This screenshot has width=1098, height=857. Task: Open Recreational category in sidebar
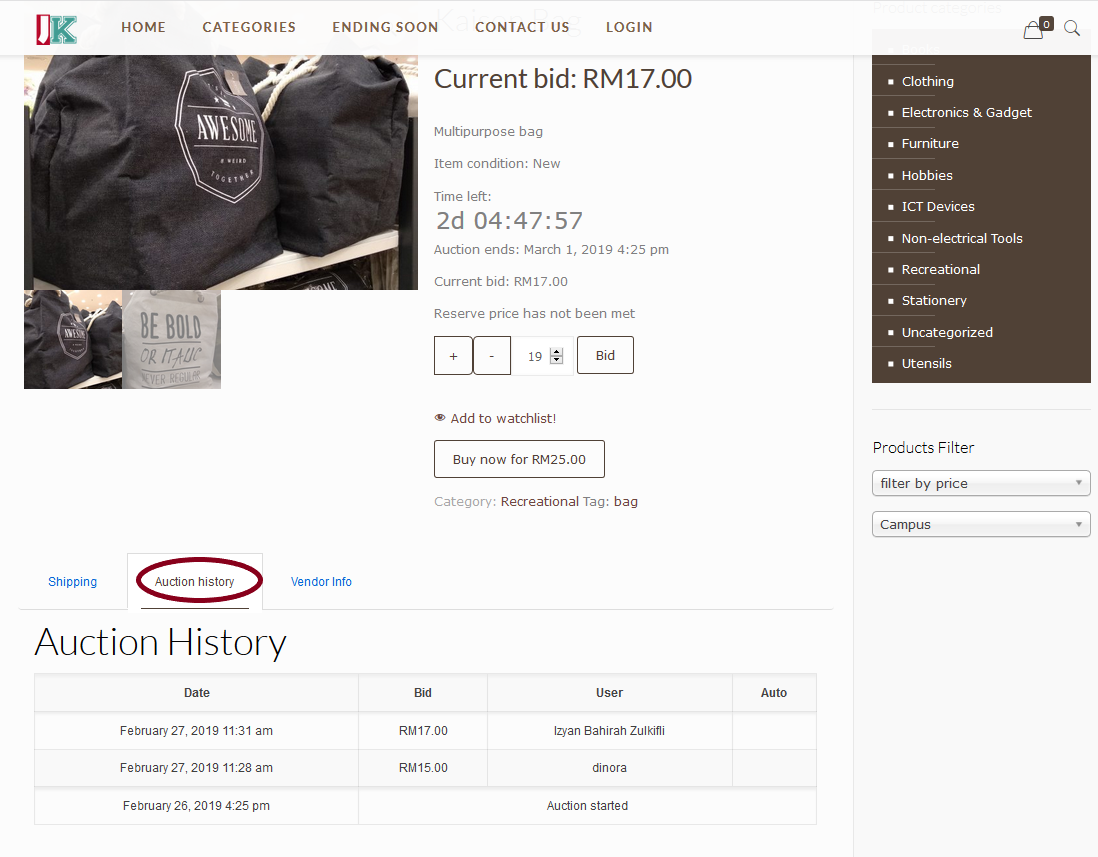[940, 270]
